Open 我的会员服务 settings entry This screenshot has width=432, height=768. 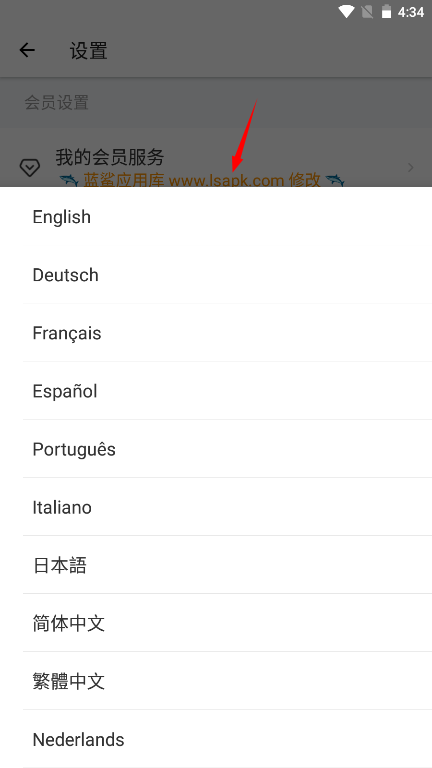click(x=216, y=158)
